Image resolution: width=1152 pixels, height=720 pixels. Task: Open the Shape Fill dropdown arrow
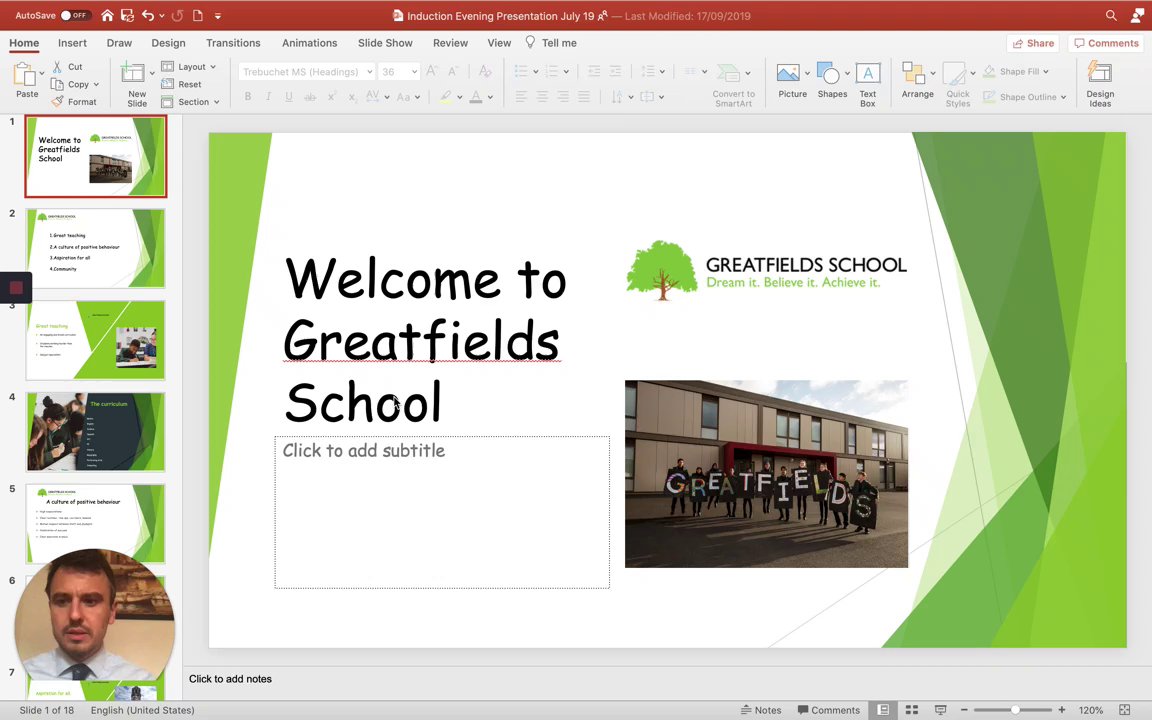click(x=1045, y=71)
